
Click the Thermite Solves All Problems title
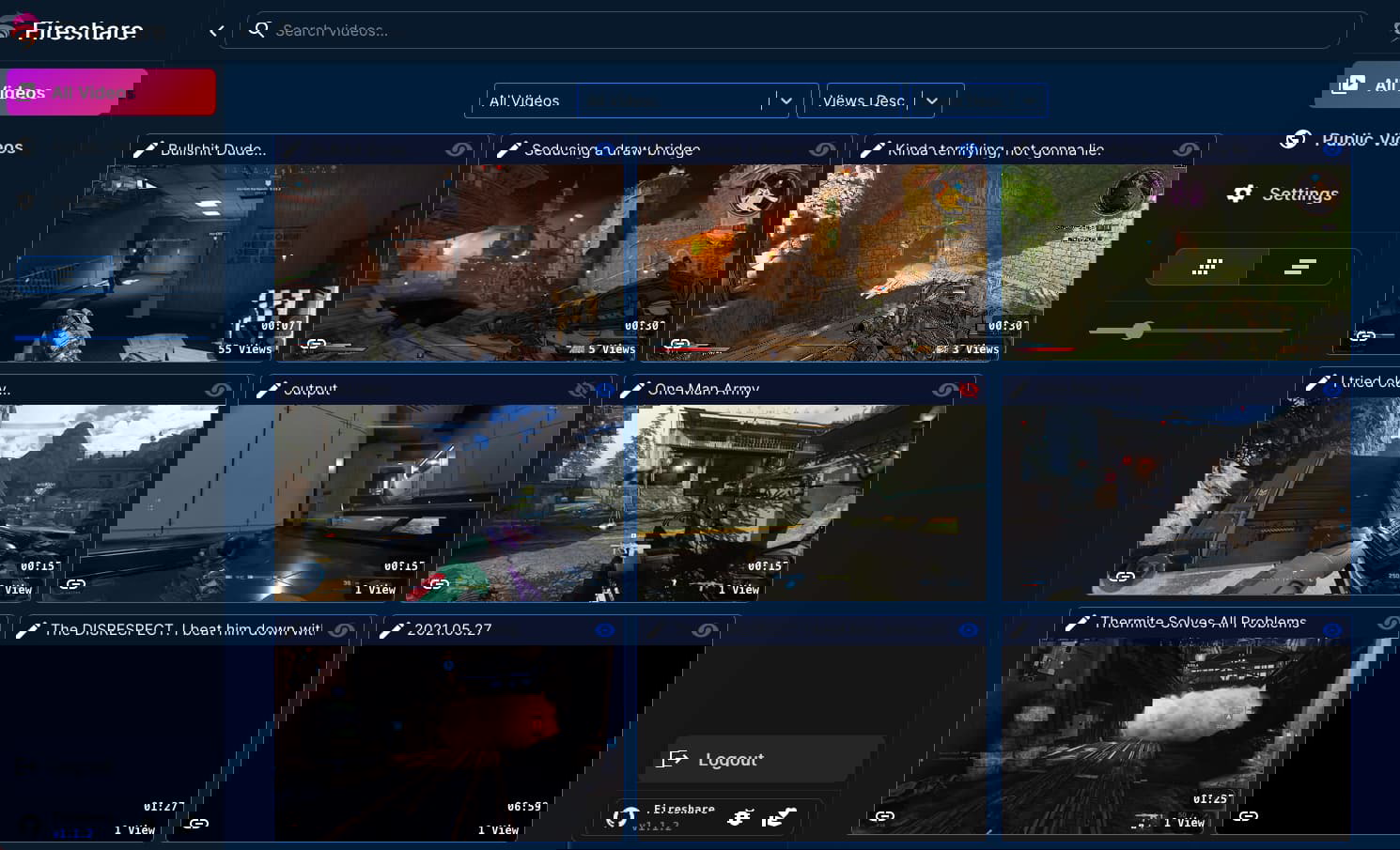[x=1203, y=623]
